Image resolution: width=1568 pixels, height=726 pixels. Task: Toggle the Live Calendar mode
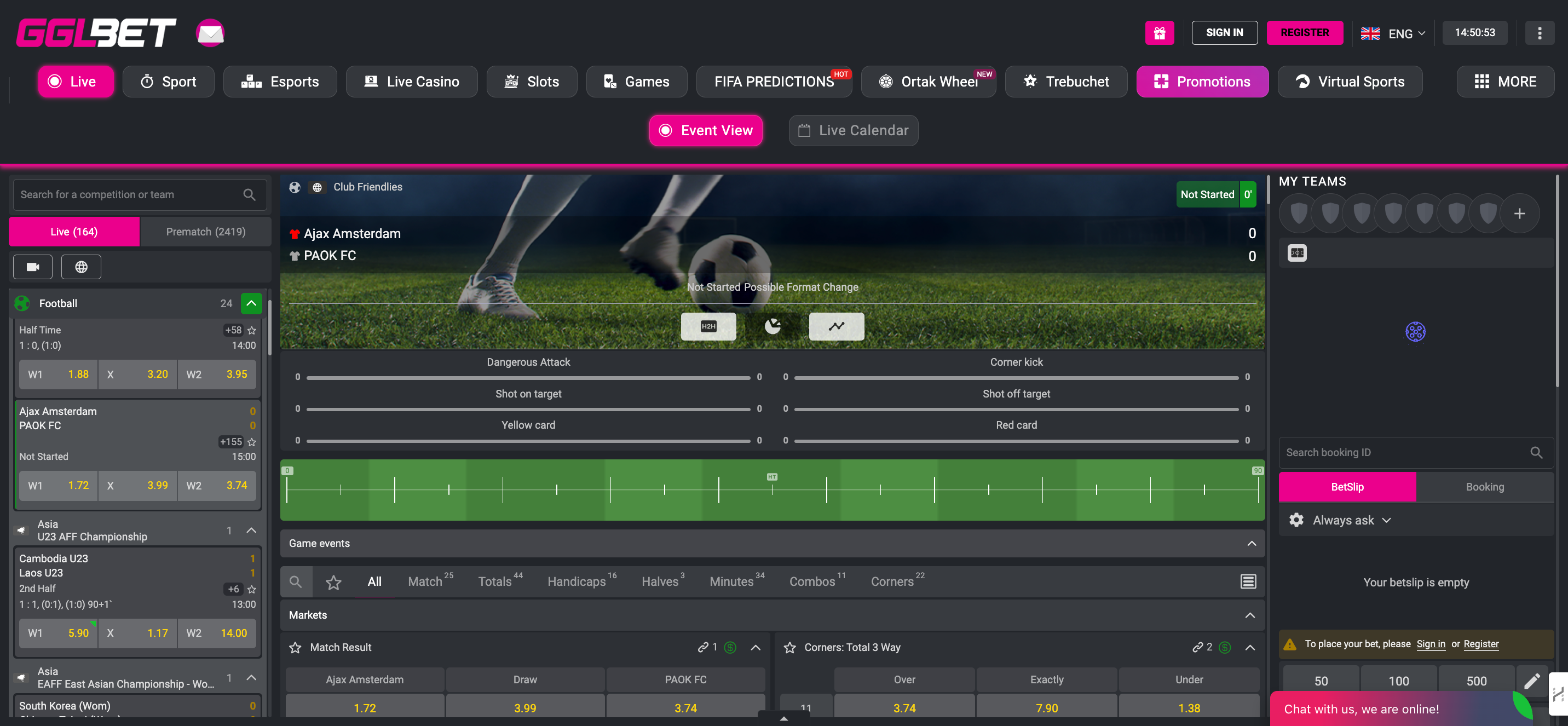coord(854,130)
